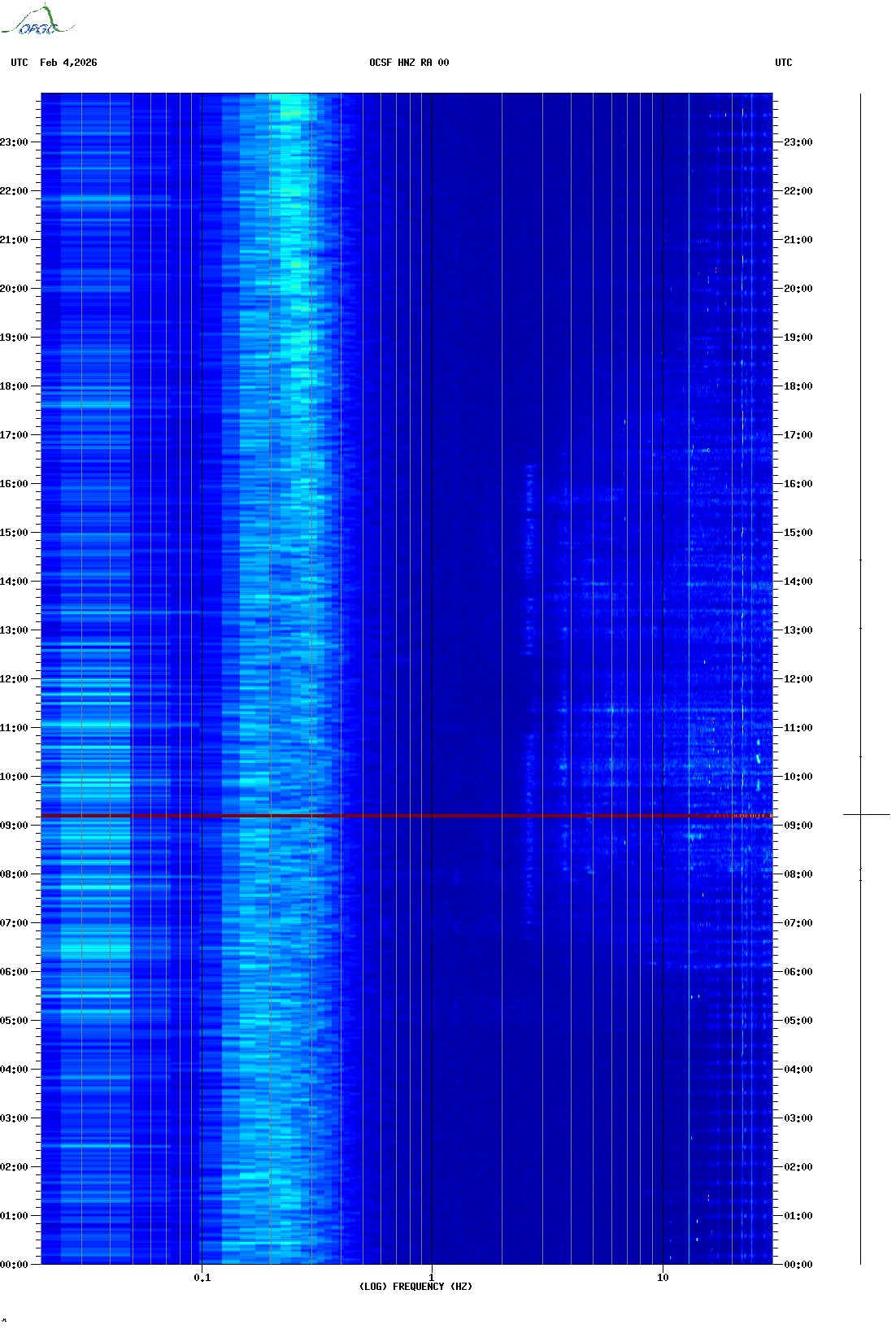Screen dimensions: 896x1329
Task: Click '13:00' on the right time axis
Action: (x=798, y=630)
